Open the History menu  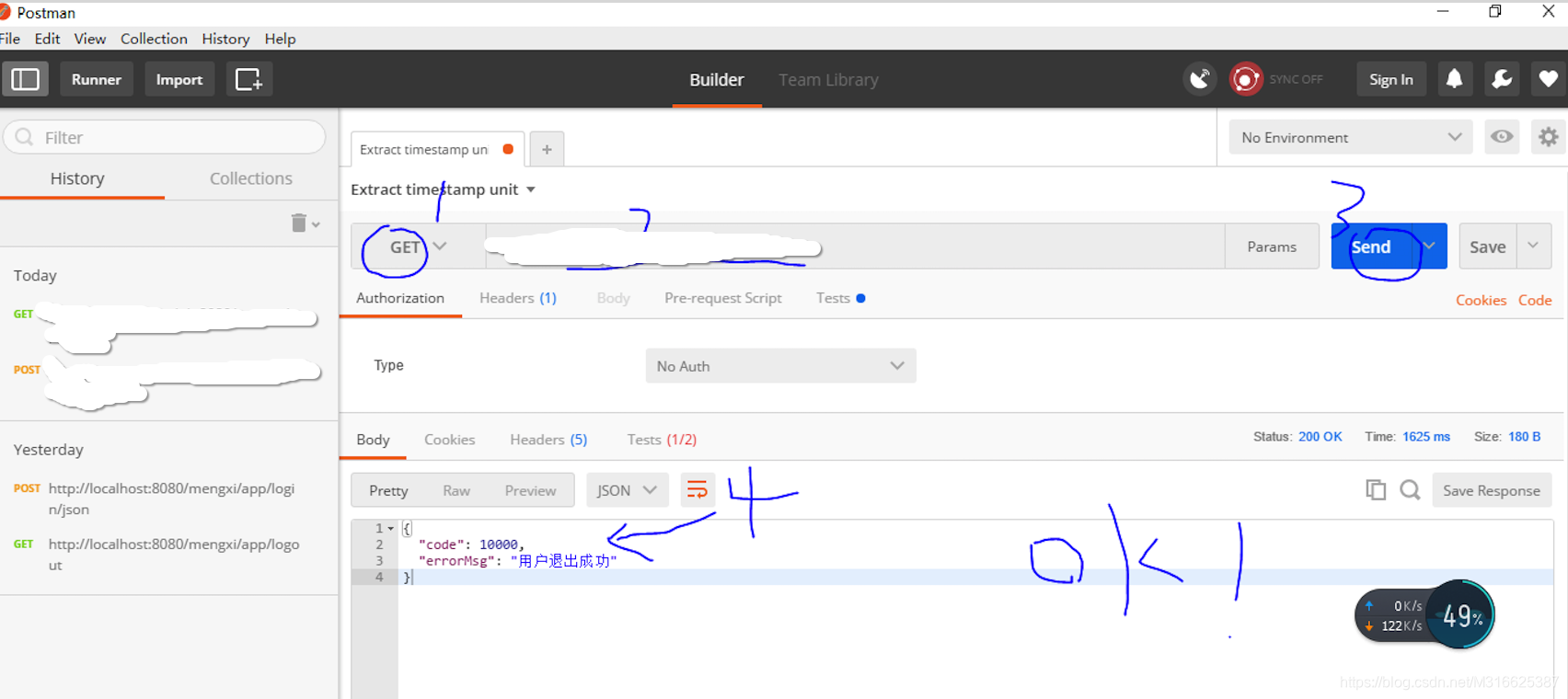pos(225,39)
